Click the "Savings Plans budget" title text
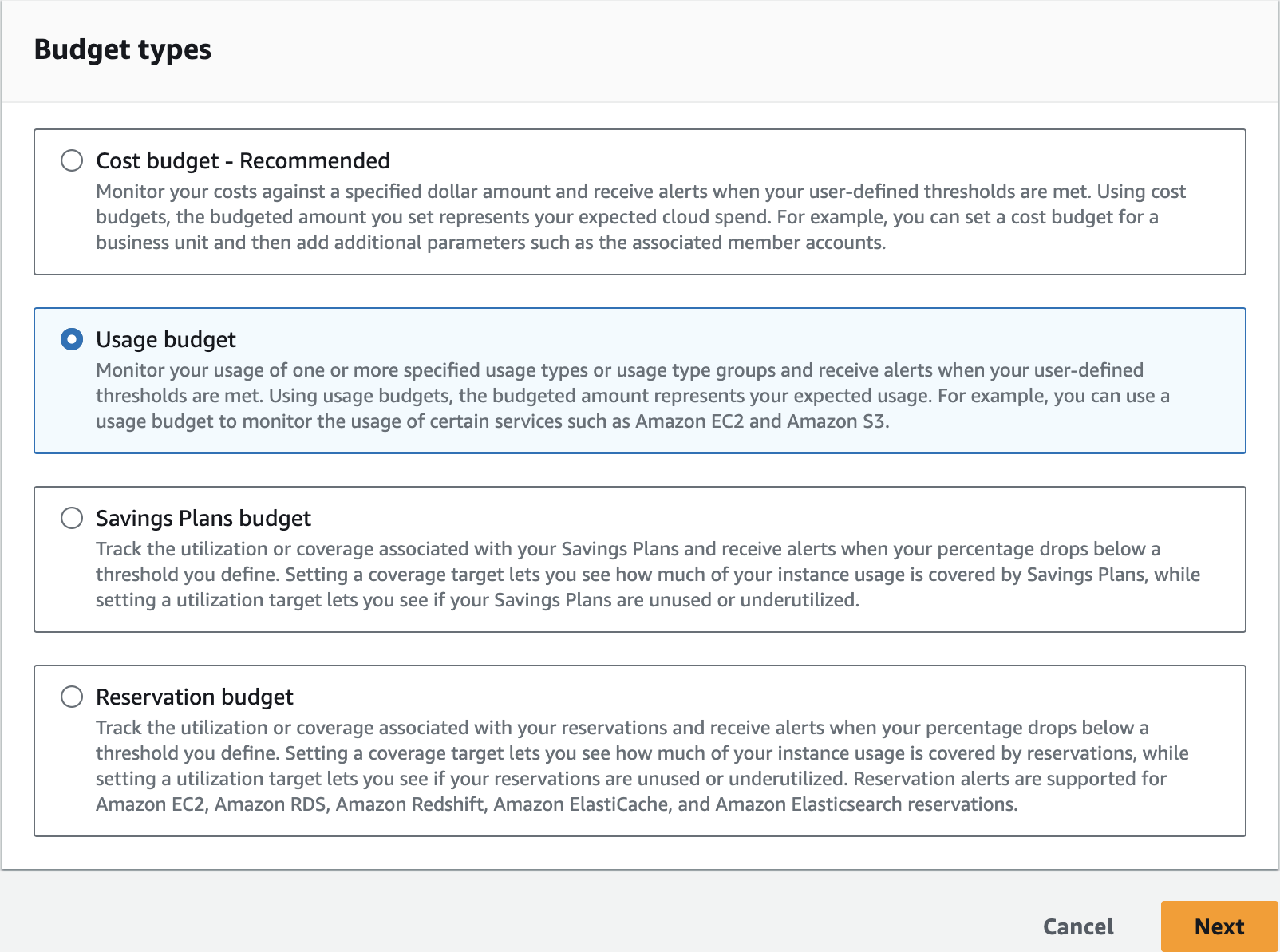The image size is (1280, 952). (203, 518)
